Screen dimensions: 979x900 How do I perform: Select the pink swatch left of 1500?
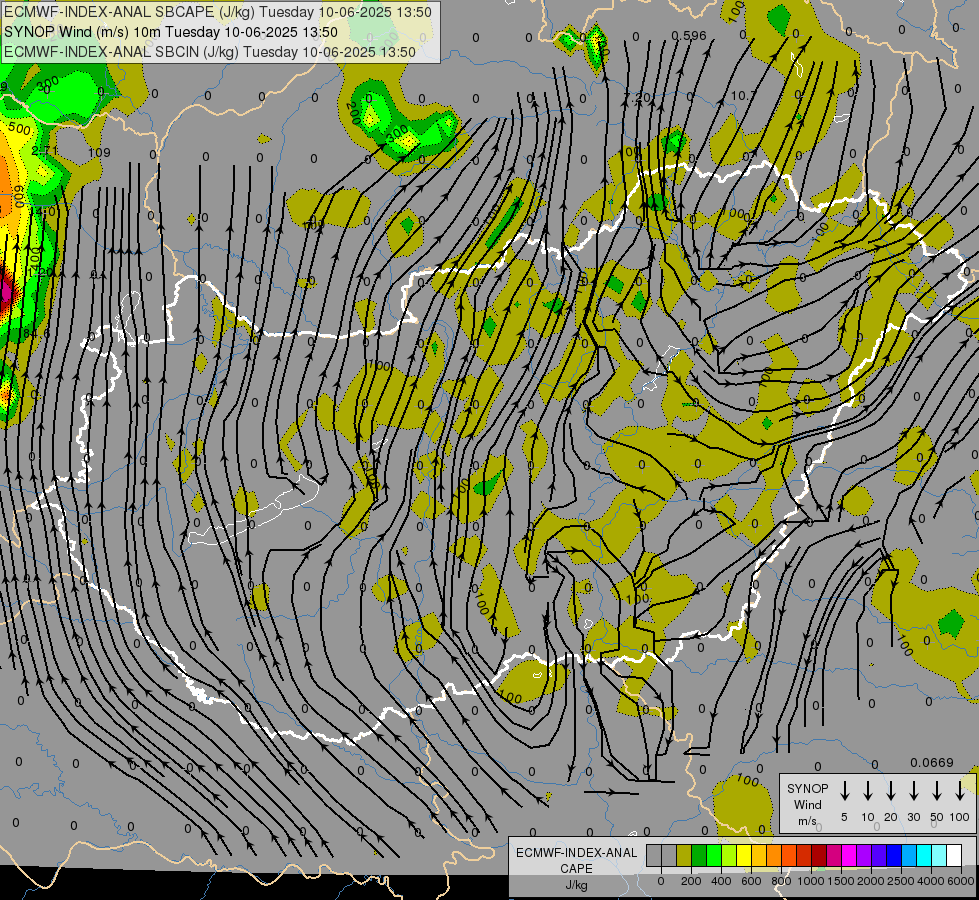(834, 855)
